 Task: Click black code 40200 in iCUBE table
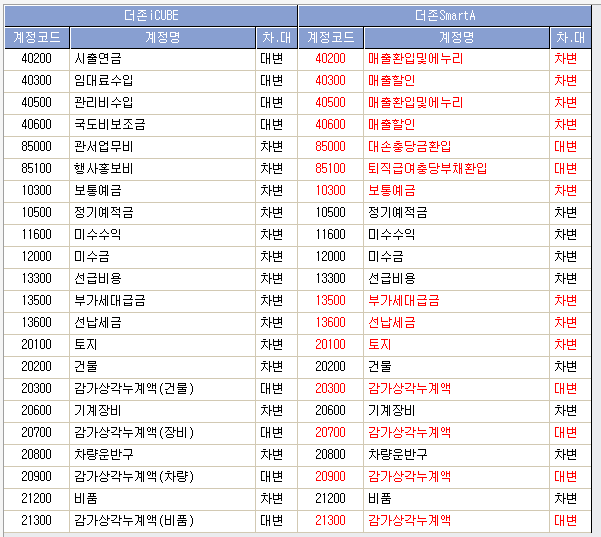click(x=36, y=59)
